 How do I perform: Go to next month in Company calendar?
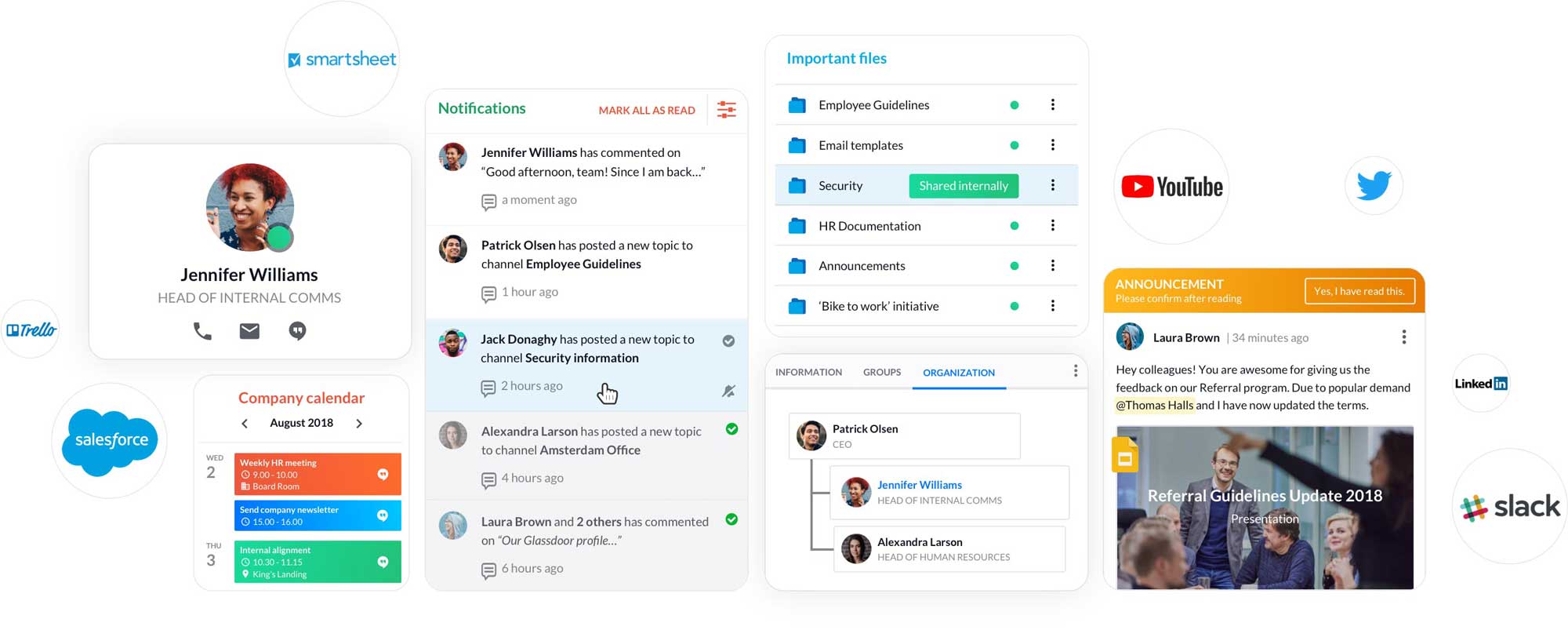359,424
